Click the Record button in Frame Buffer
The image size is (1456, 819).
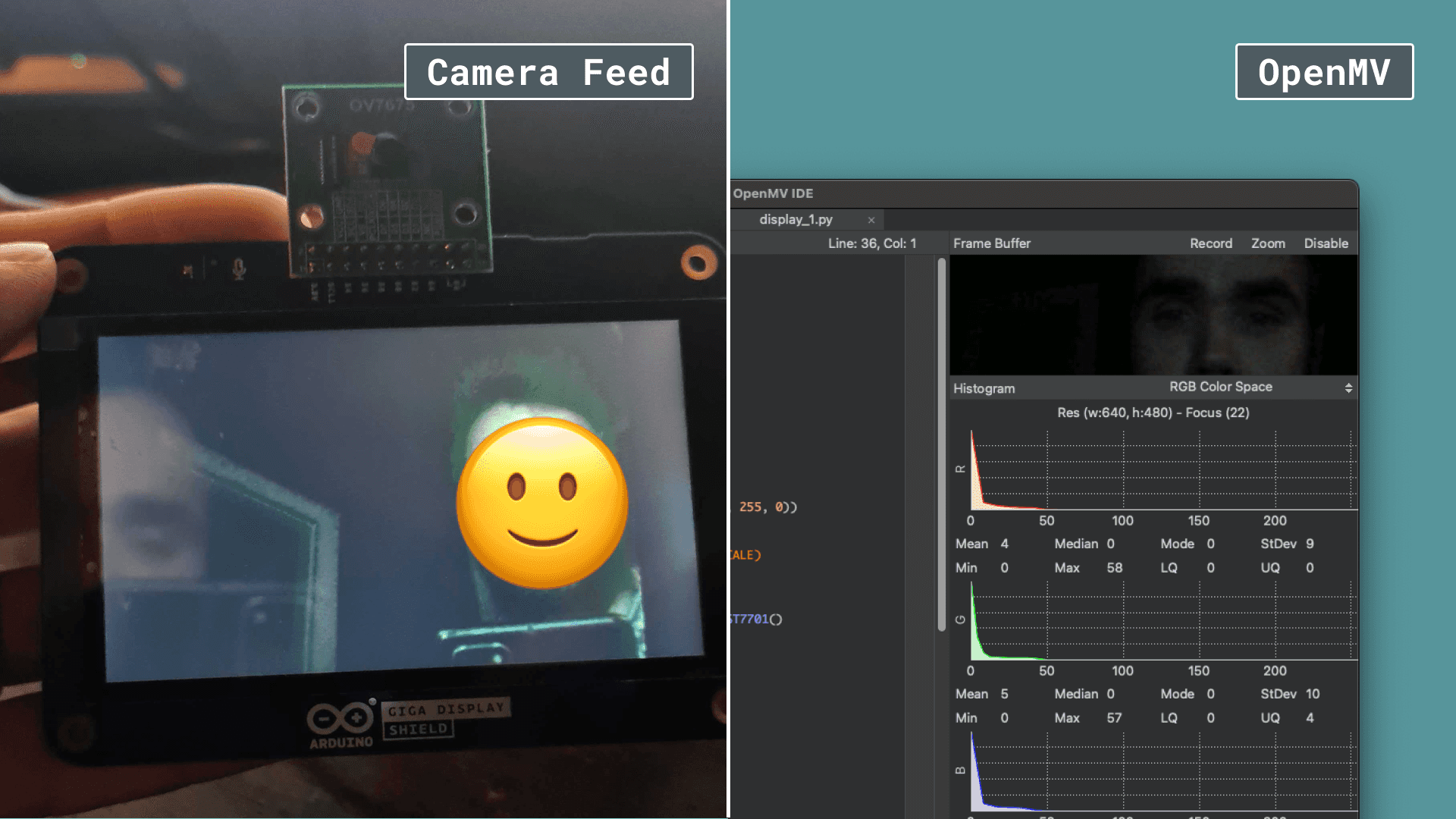1210,243
